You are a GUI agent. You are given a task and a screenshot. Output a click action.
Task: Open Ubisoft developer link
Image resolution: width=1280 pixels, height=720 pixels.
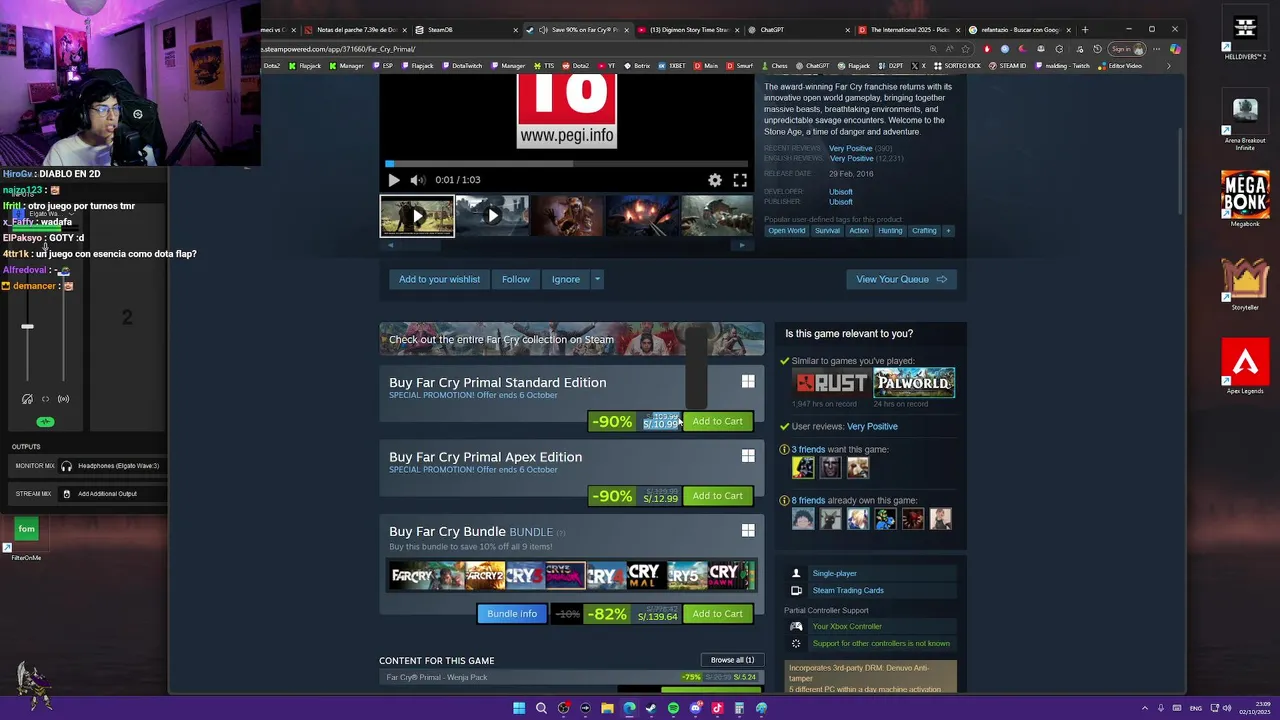tap(841, 191)
